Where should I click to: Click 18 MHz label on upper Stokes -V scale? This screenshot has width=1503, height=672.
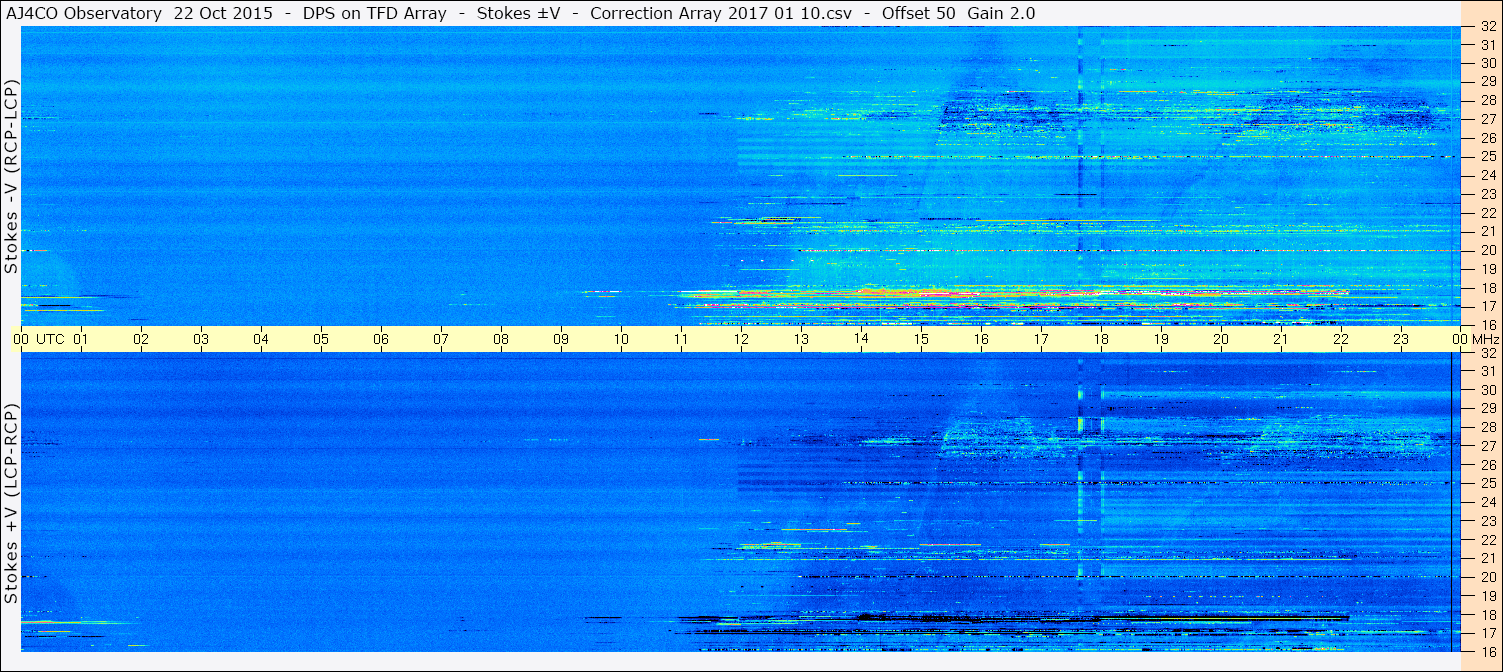1488,288
